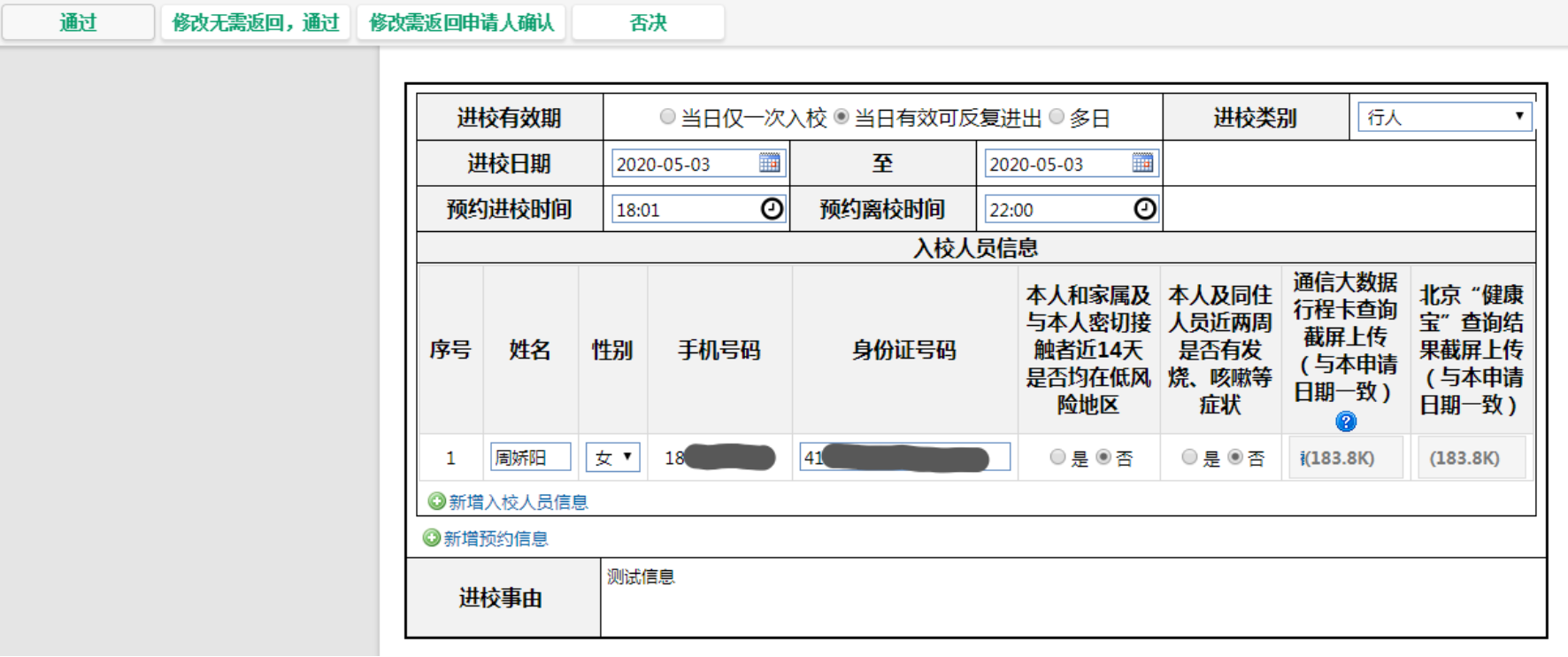The image size is (1568, 657).
Task: Open the start date calendar picker icon
Action: [769, 163]
